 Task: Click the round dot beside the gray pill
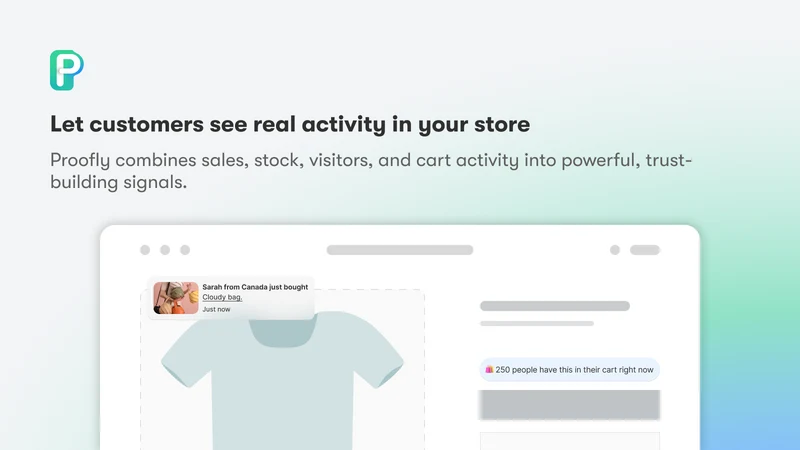pyautogui.click(x=615, y=250)
